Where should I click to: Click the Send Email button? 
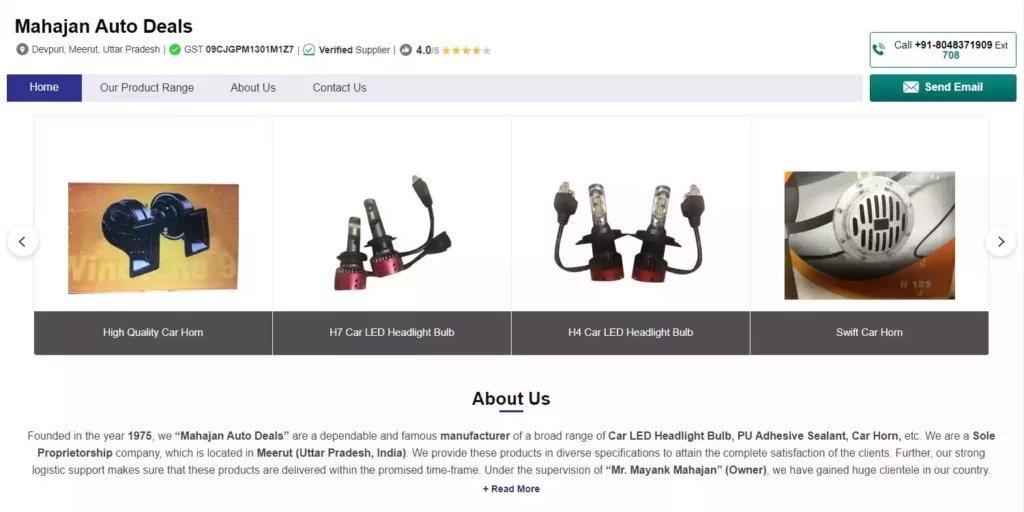point(942,88)
